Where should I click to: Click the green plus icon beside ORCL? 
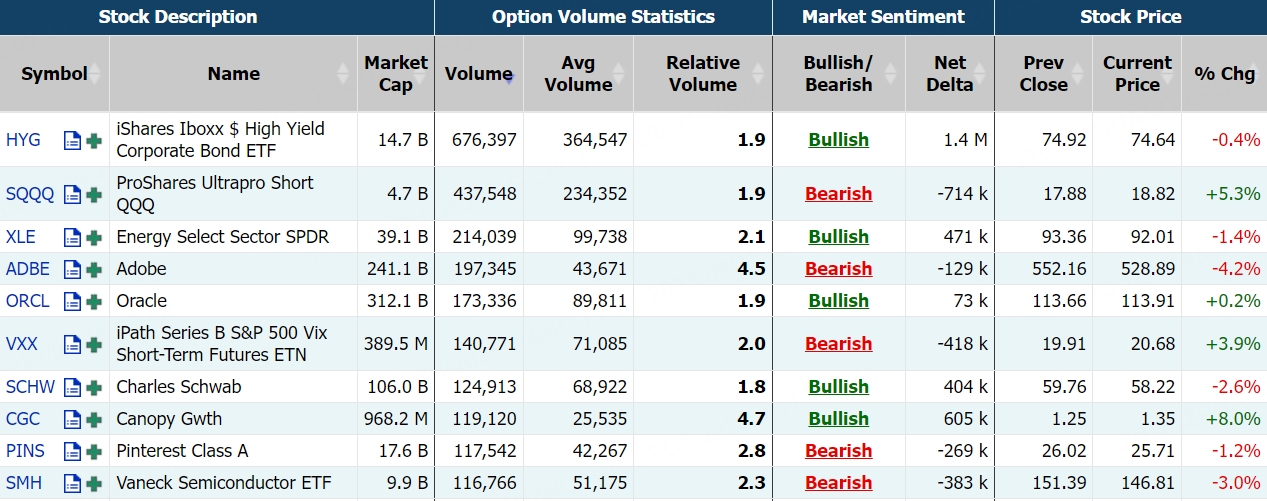94,302
